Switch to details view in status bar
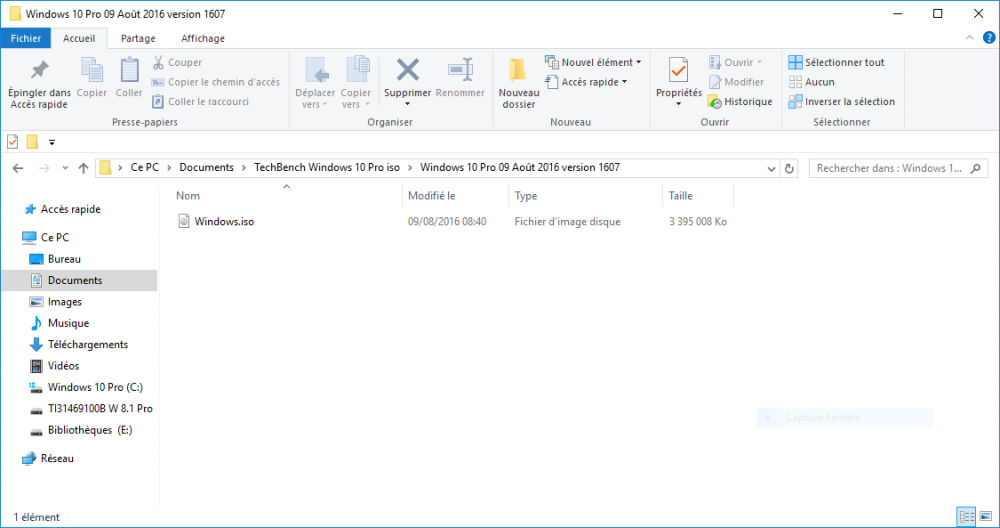This screenshot has height=528, width=1000. 967,517
